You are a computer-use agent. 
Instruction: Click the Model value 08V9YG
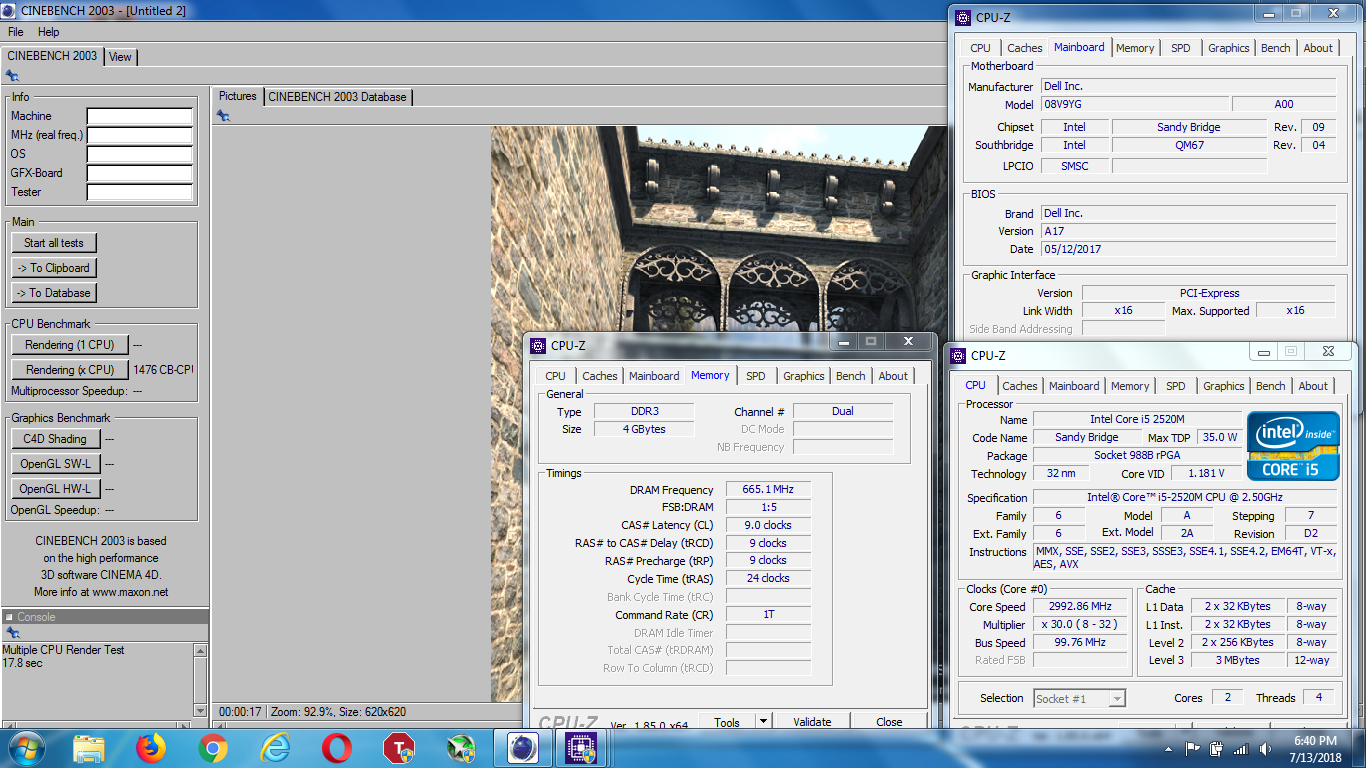1134,104
